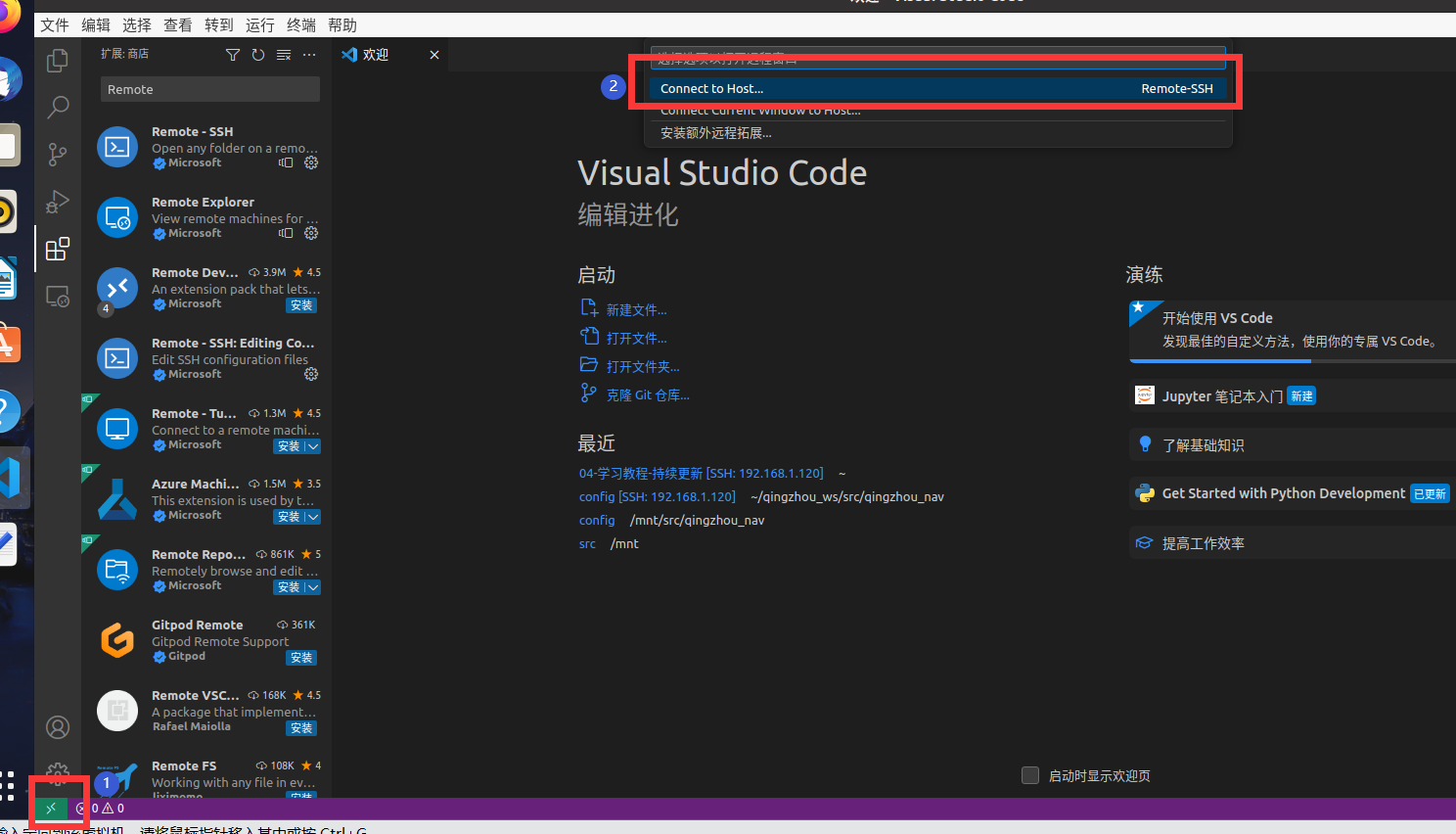Open the Run and Debug view
1456x834 pixels.
pos(58,201)
